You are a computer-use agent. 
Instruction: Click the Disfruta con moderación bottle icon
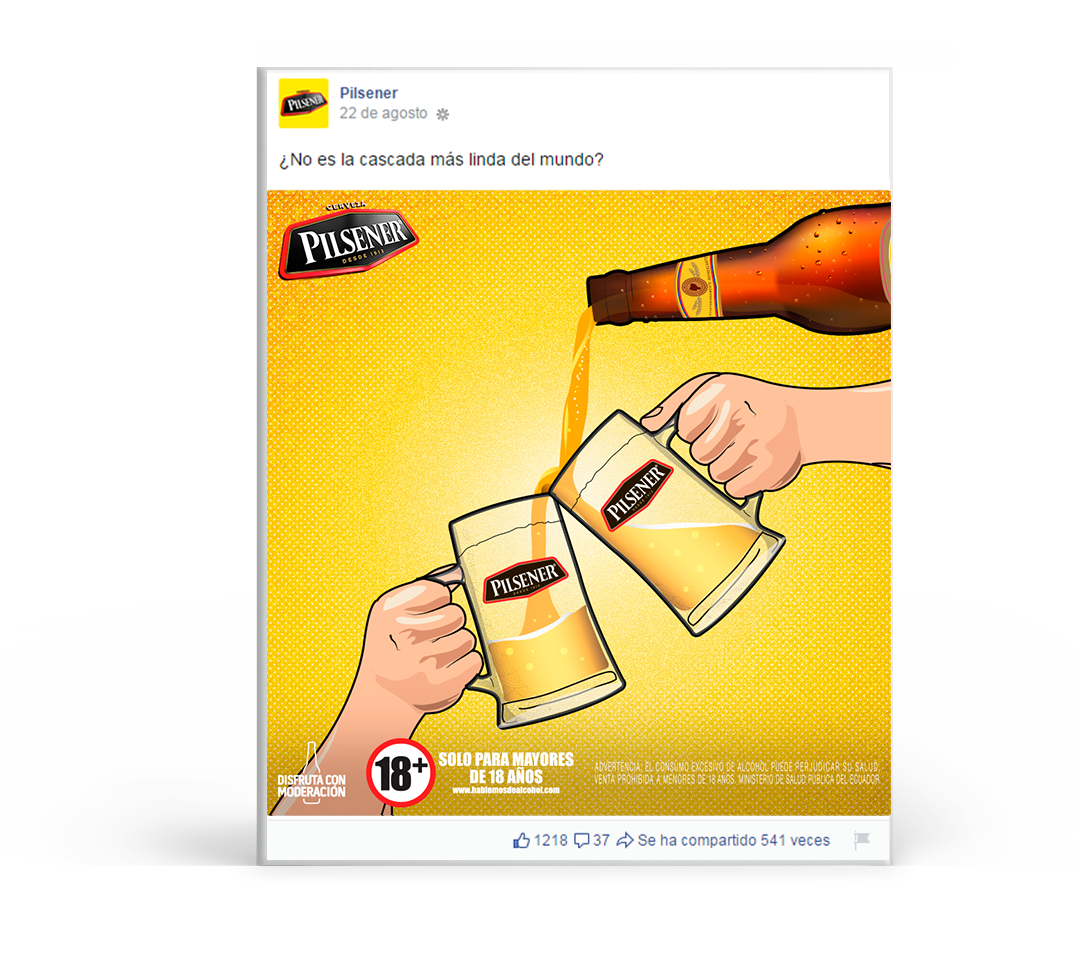pyautogui.click(x=312, y=773)
